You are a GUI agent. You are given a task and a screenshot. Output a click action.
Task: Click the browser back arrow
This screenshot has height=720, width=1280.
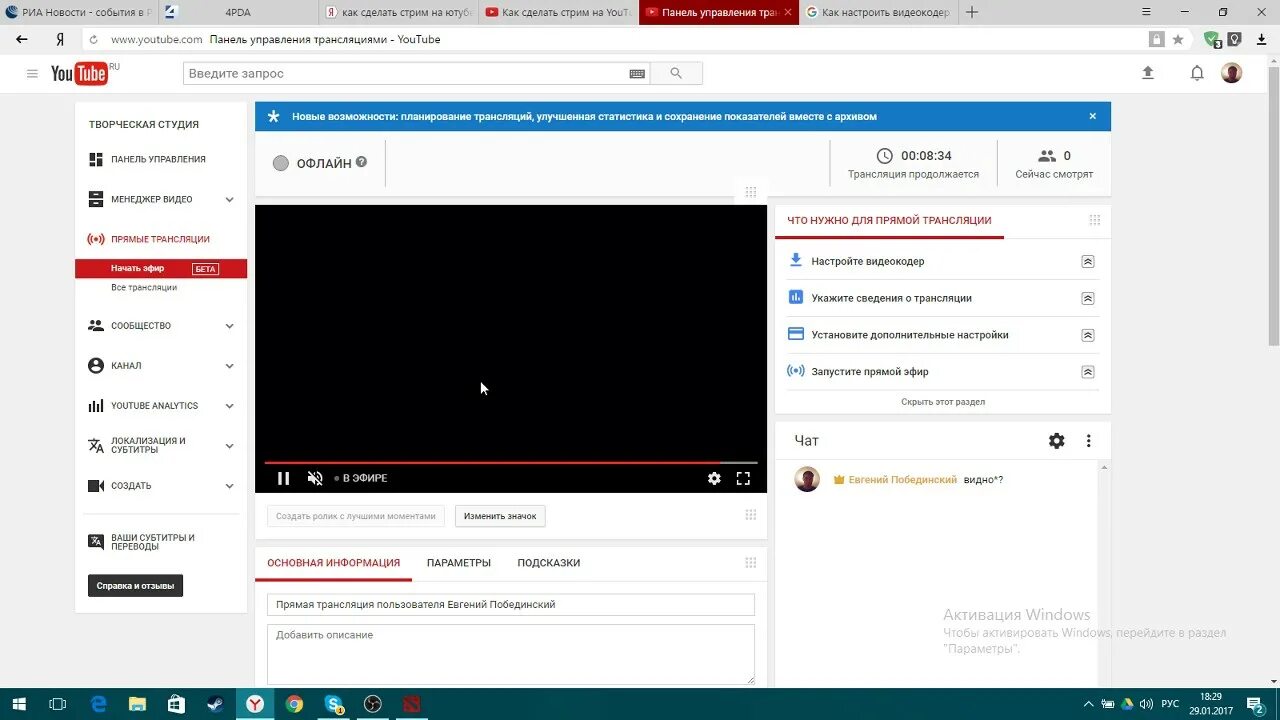coord(22,39)
